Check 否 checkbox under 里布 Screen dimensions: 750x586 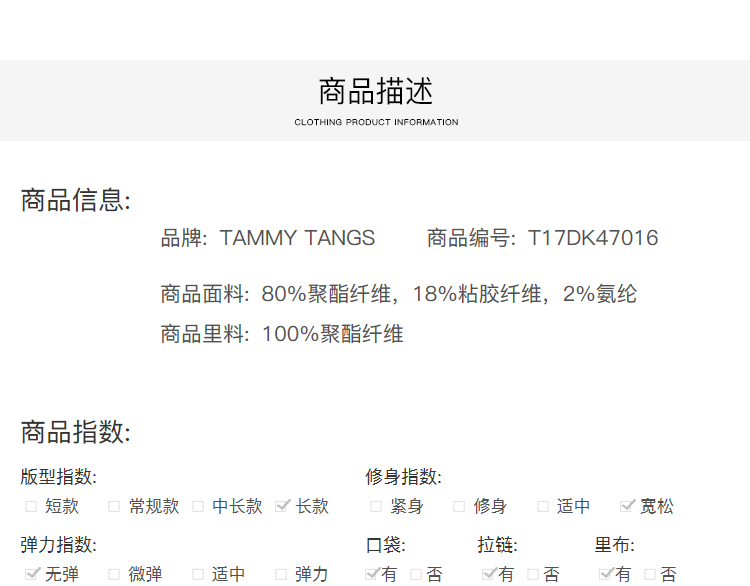click(651, 574)
